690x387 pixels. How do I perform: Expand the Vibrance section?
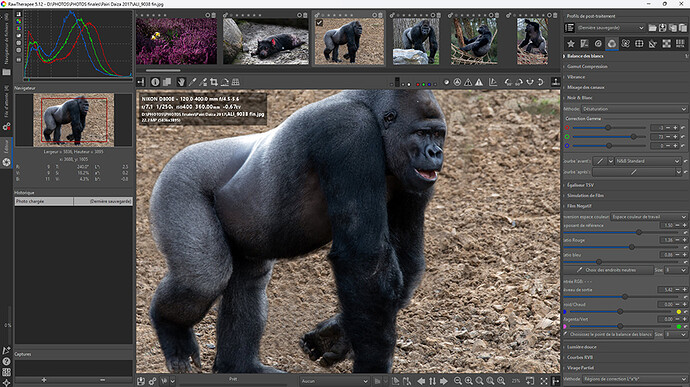pos(576,77)
